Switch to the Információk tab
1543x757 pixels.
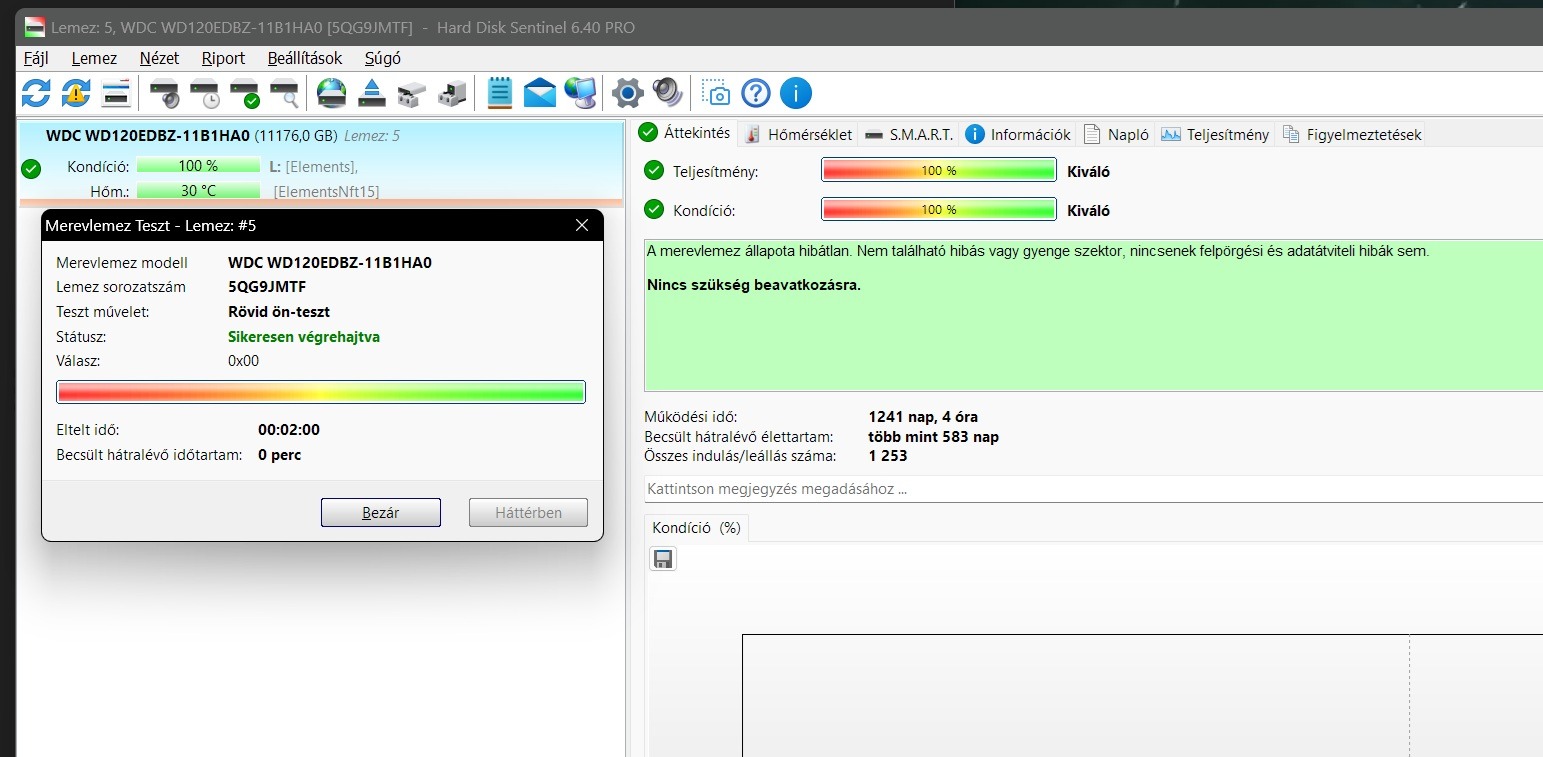point(1018,134)
